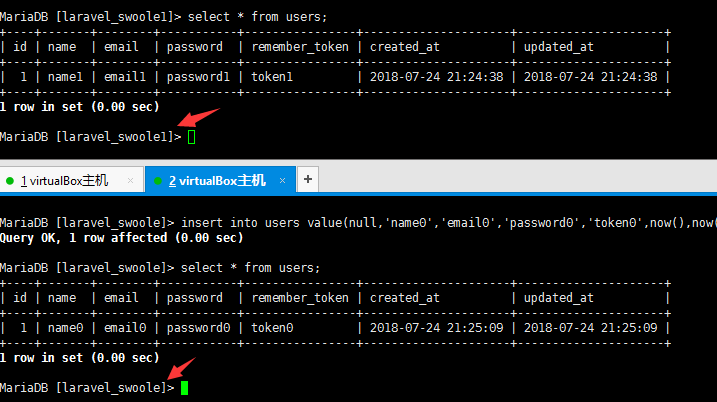The width and height of the screenshot is (717, 402).
Task: Click the remember_token header in upper table
Action: 300,47
